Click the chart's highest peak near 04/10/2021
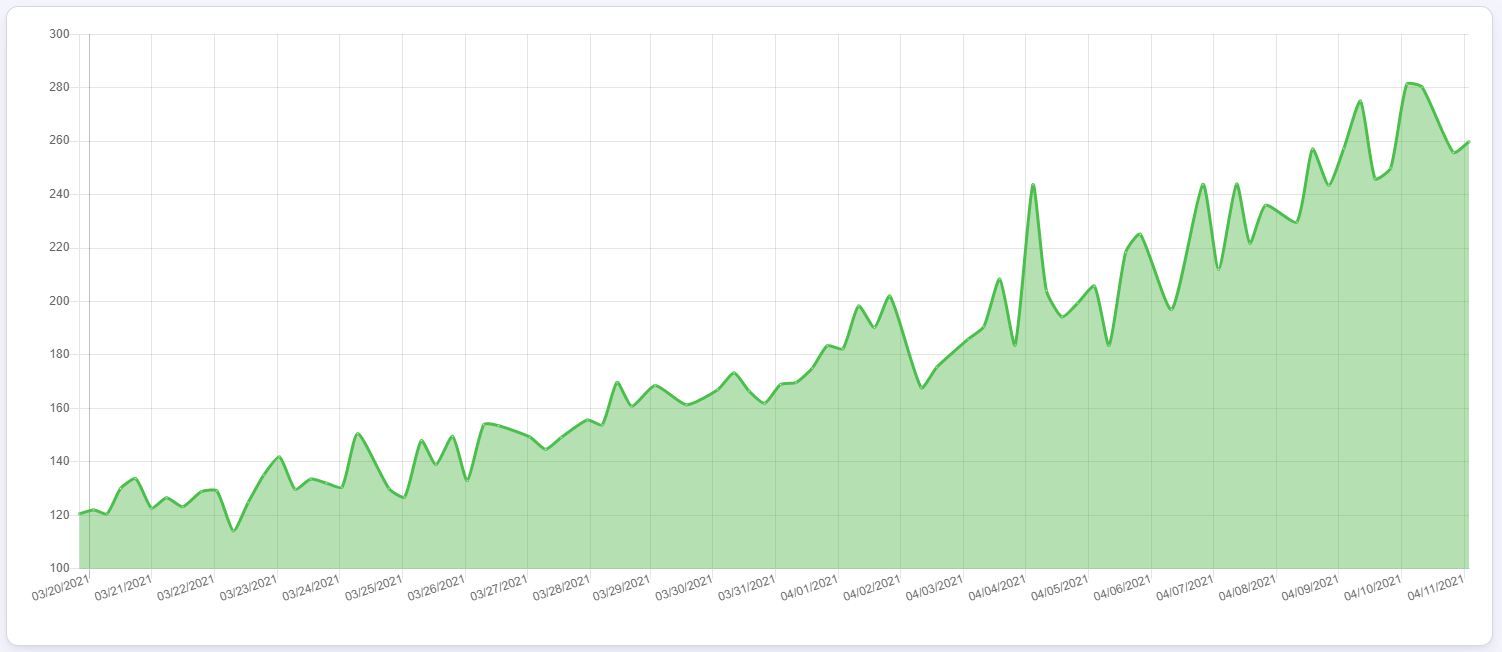The height and width of the screenshot is (652, 1502). click(x=1408, y=83)
